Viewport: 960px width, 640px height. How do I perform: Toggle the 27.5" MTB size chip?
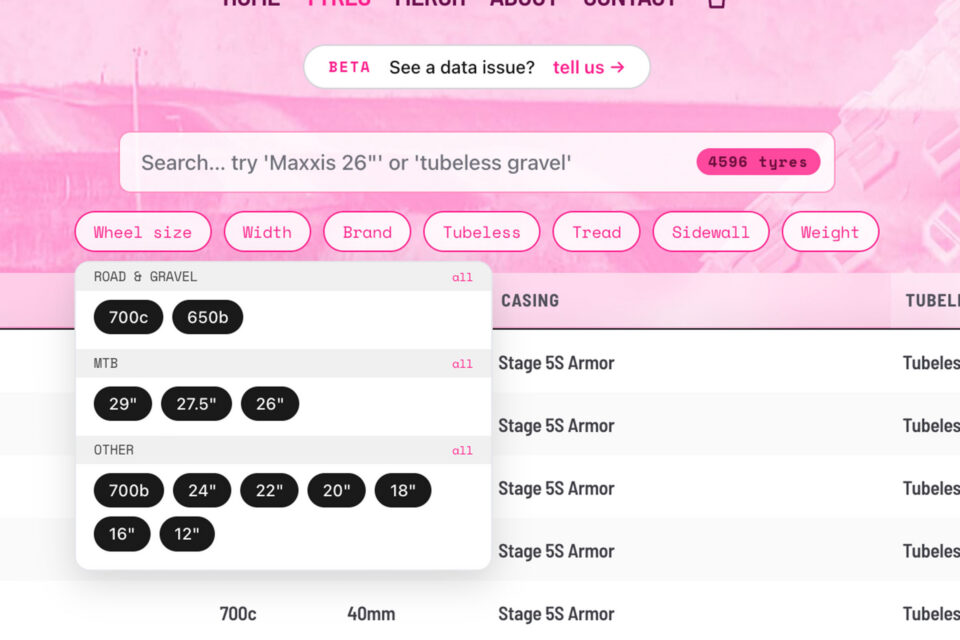(x=196, y=404)
